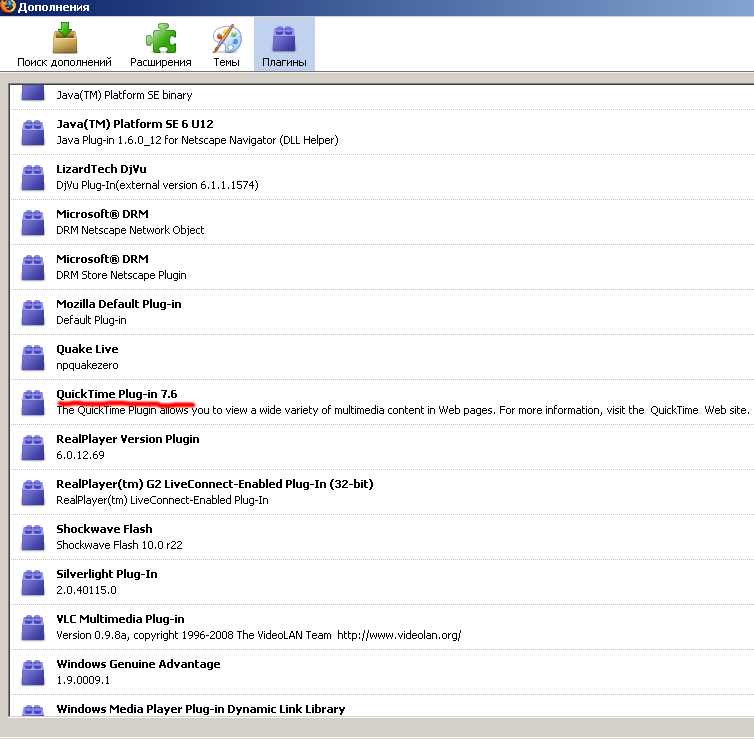Click the 1.9.0009.1 version text
The image size is (754, 739).
[83, 680]
